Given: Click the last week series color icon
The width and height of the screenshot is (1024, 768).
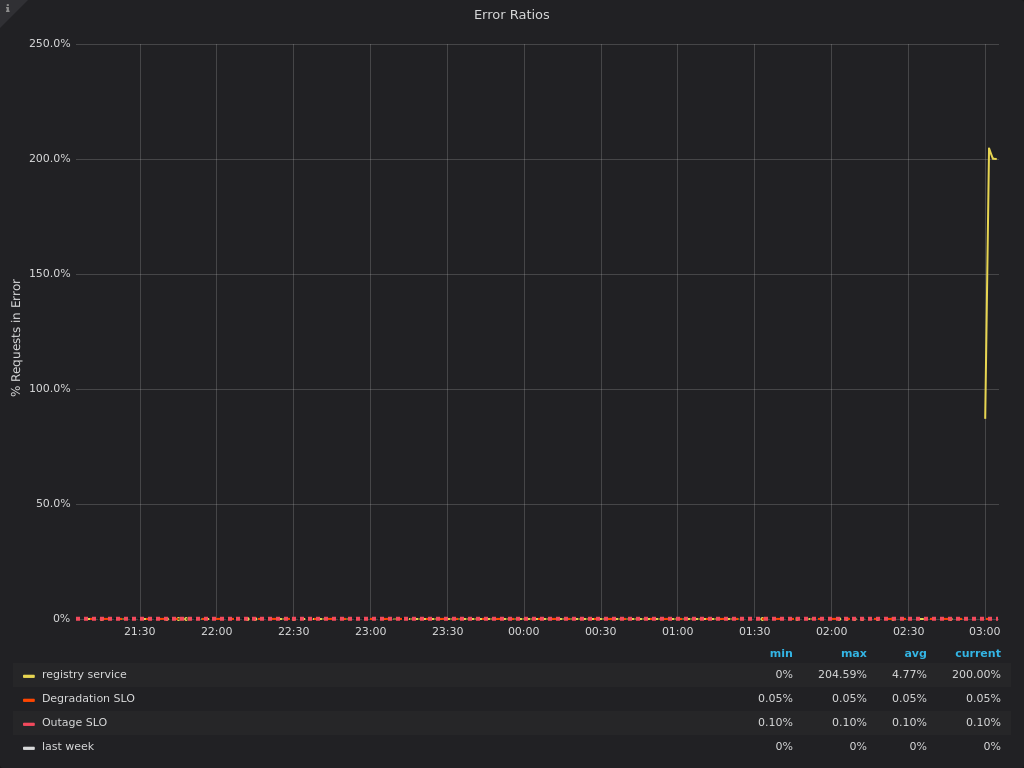Looking at the screenshot, I should 29,748.
